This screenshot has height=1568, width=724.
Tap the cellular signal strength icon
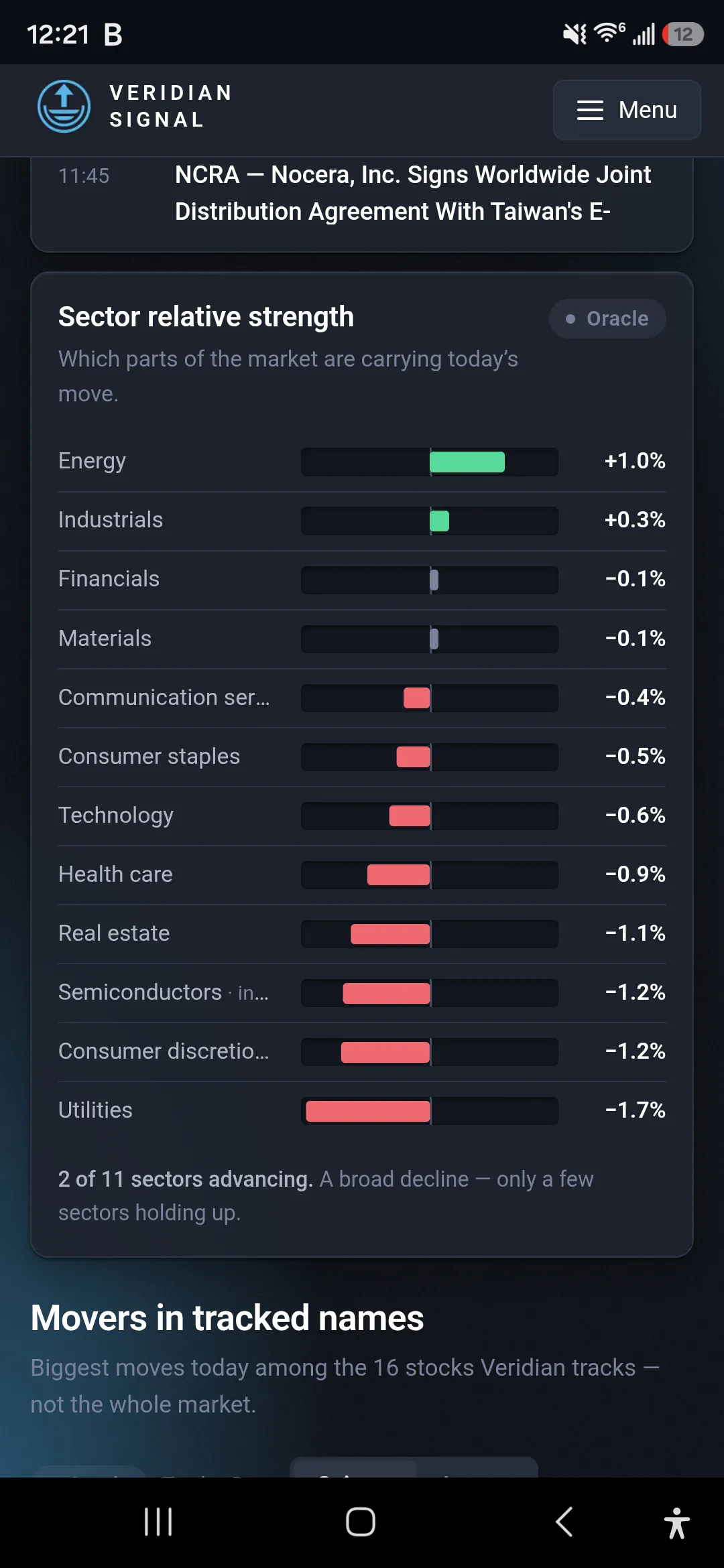click(644, 34)
